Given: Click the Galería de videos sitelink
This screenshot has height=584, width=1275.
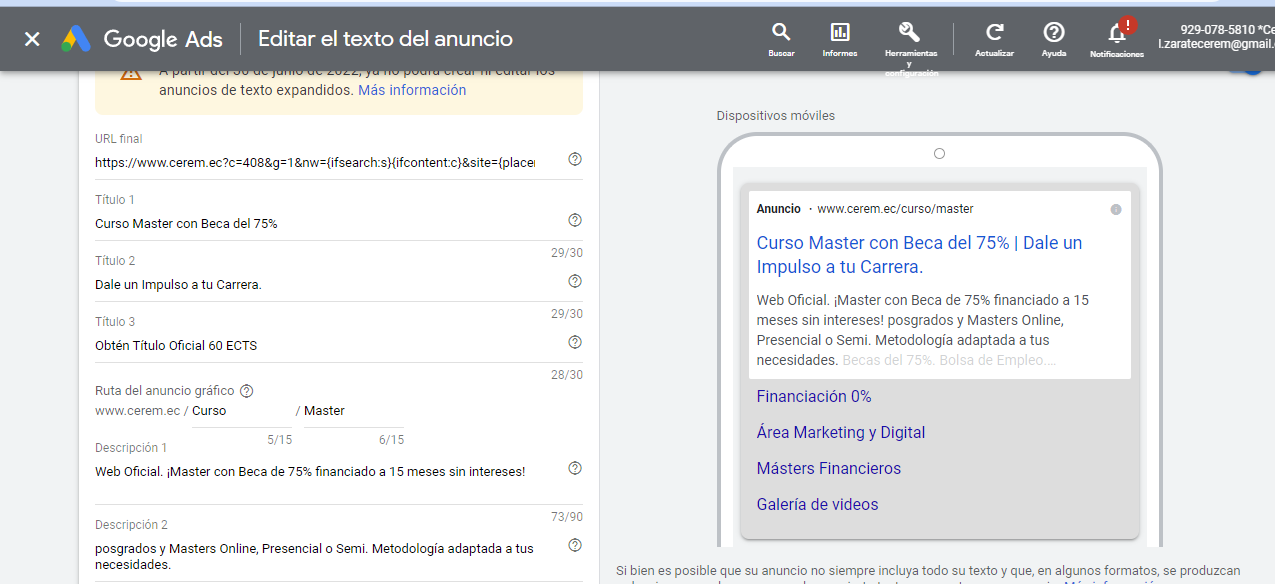Looking at the screenshot, I should [x=817, y=504].
